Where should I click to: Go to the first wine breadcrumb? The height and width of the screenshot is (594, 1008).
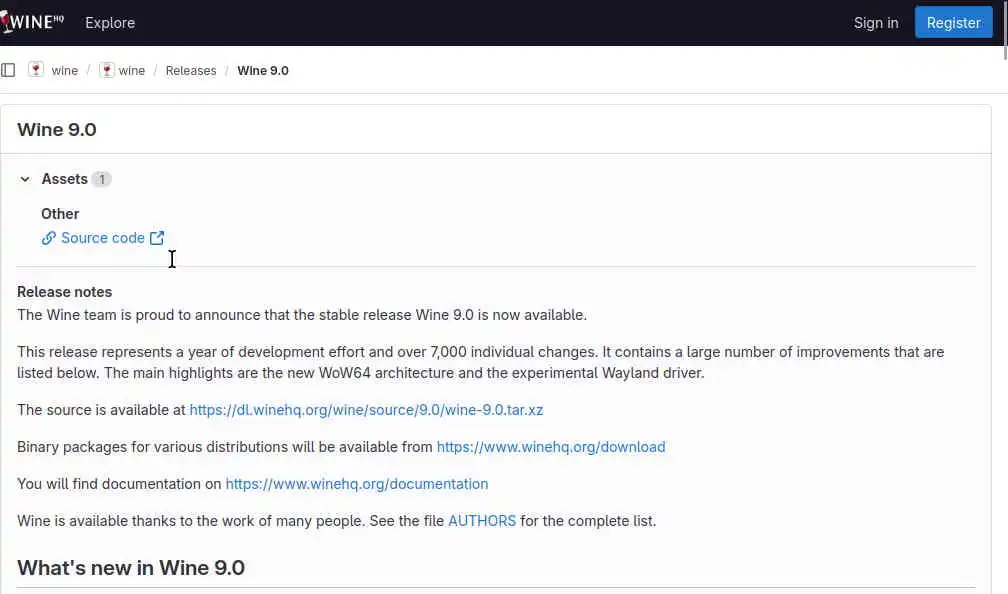64,71
